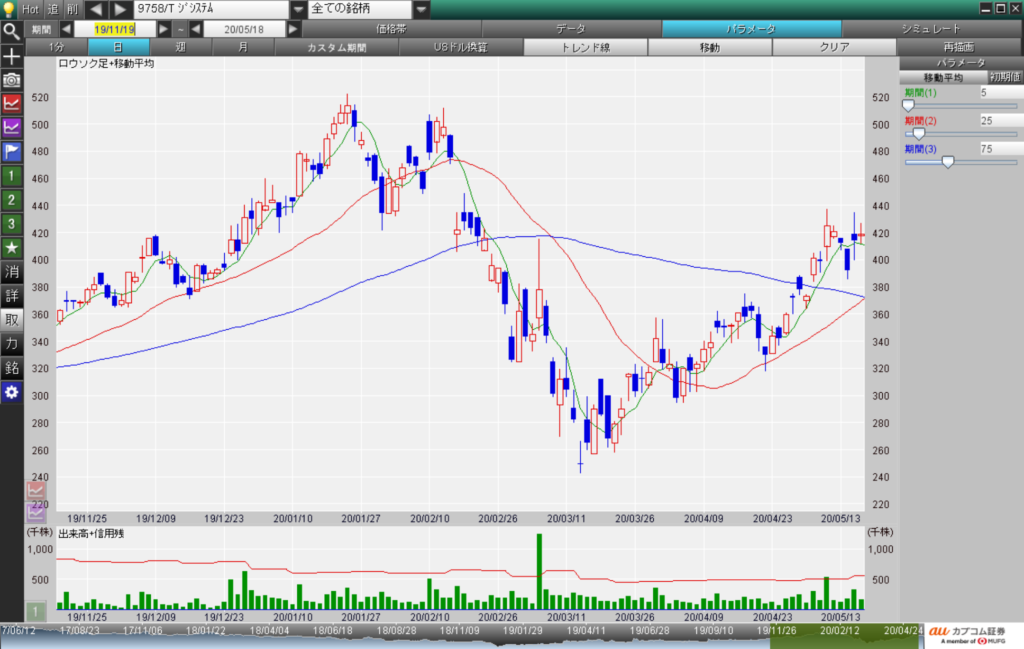The height and width of the screenshot is (649, 1024).
Task: Click the magnifying glass search icon
Action: 11,30
